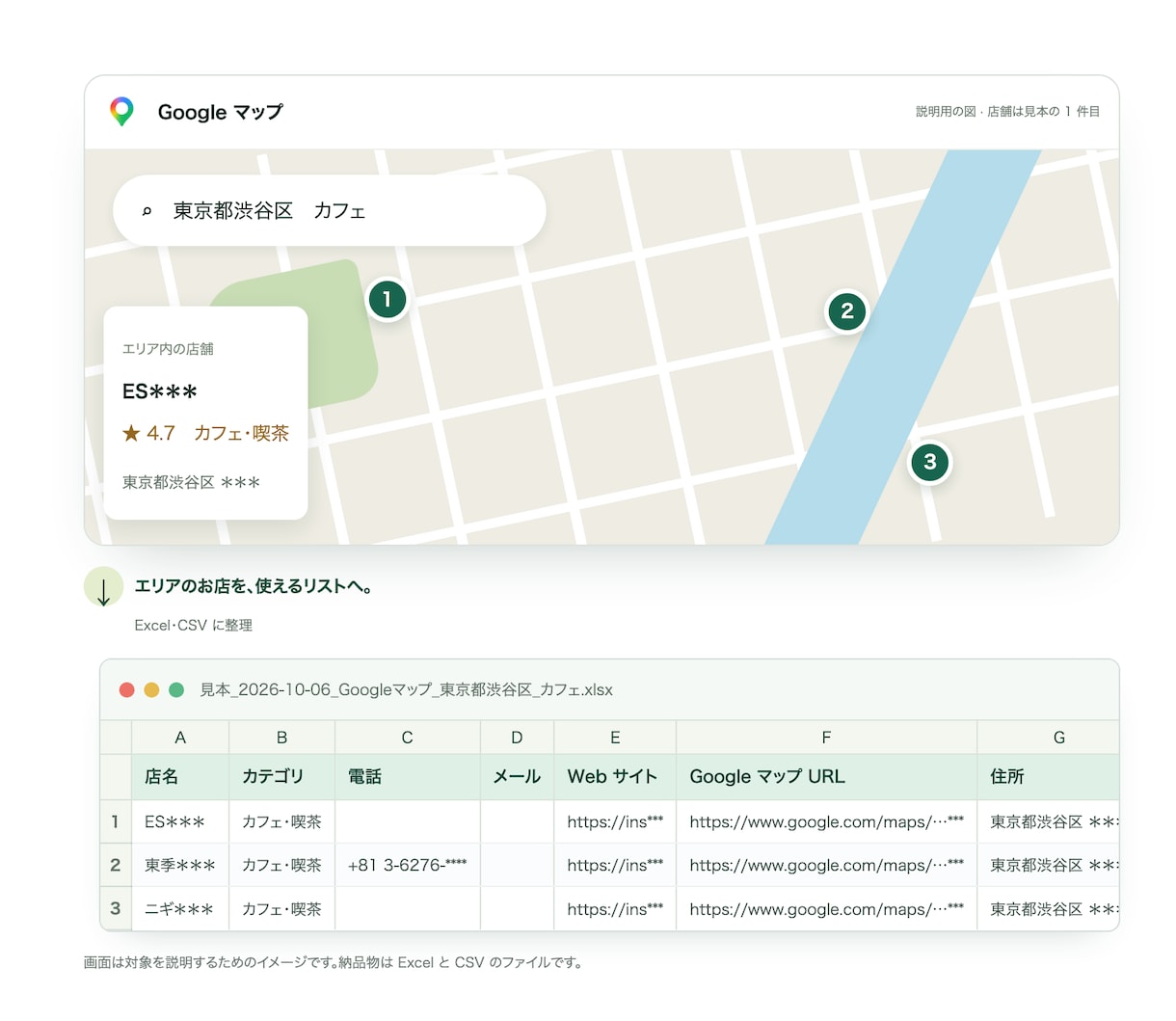Open the Google Maps URL in row 1
The width and height of the screenshot is (1176, 1021).
point(826,821)
